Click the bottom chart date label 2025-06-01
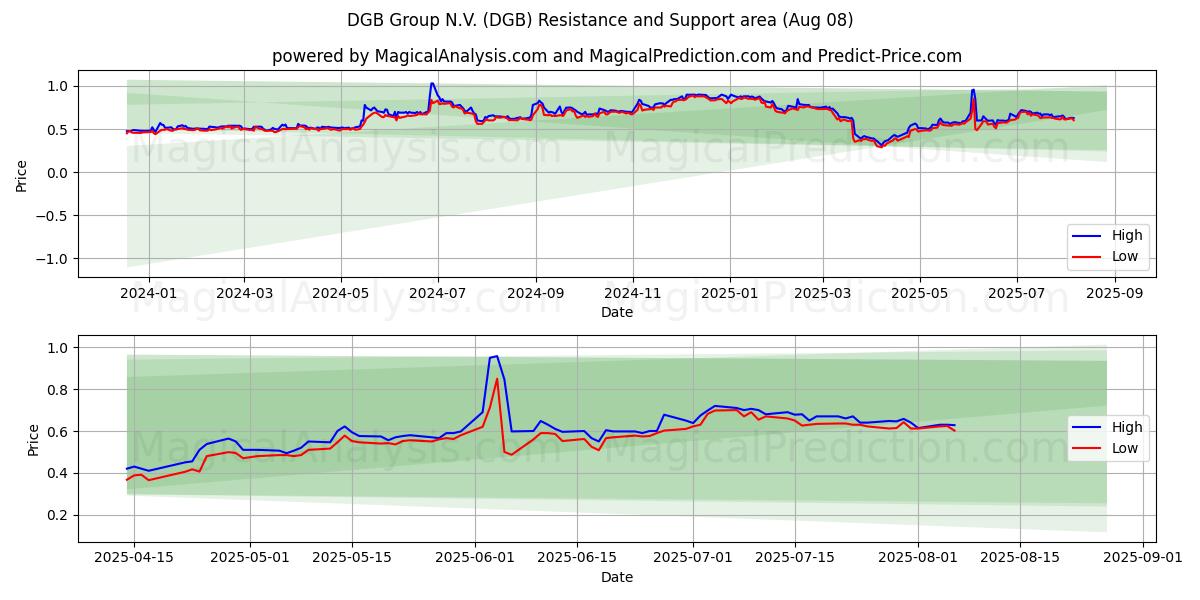This screenshot has width=1200, height=600. click(475, 559)
